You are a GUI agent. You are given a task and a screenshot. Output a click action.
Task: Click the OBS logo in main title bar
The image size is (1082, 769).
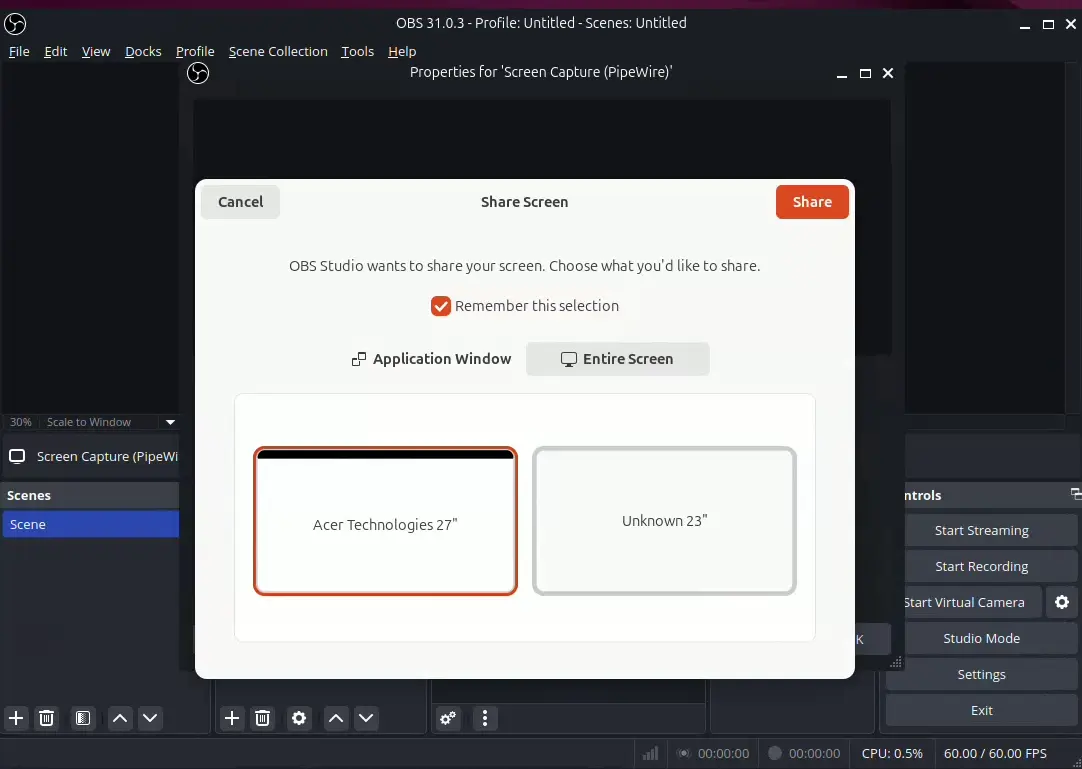click(15, 23)
